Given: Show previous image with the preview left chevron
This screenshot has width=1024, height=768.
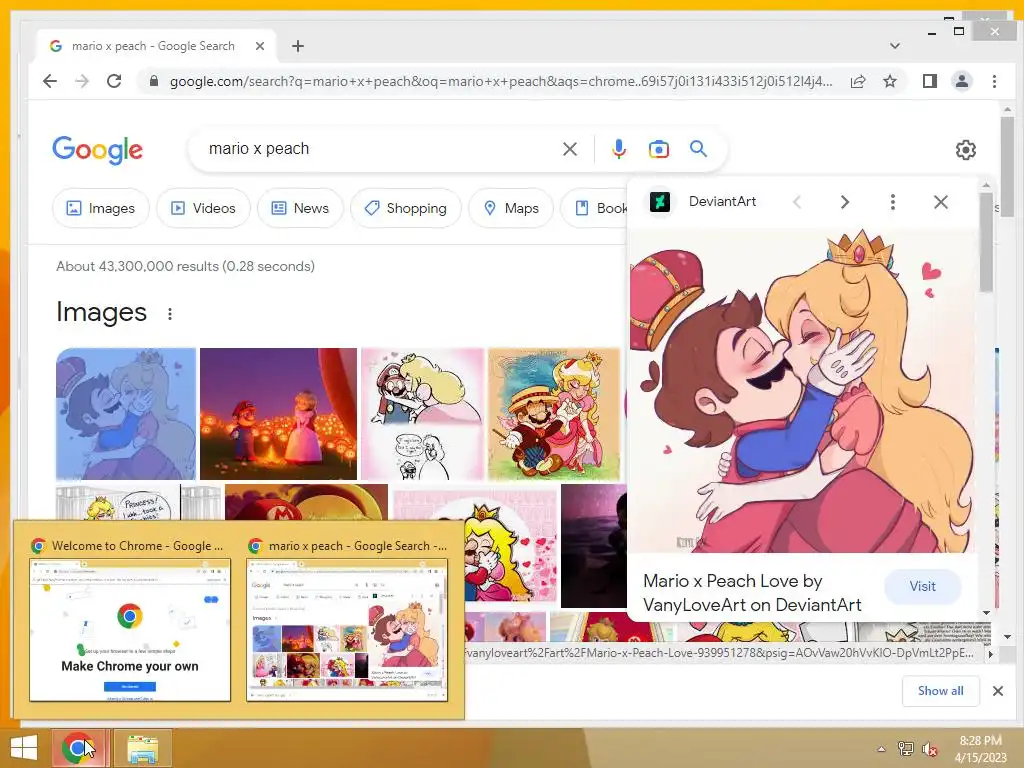Looking at the screenshot, I should point(797,202).
